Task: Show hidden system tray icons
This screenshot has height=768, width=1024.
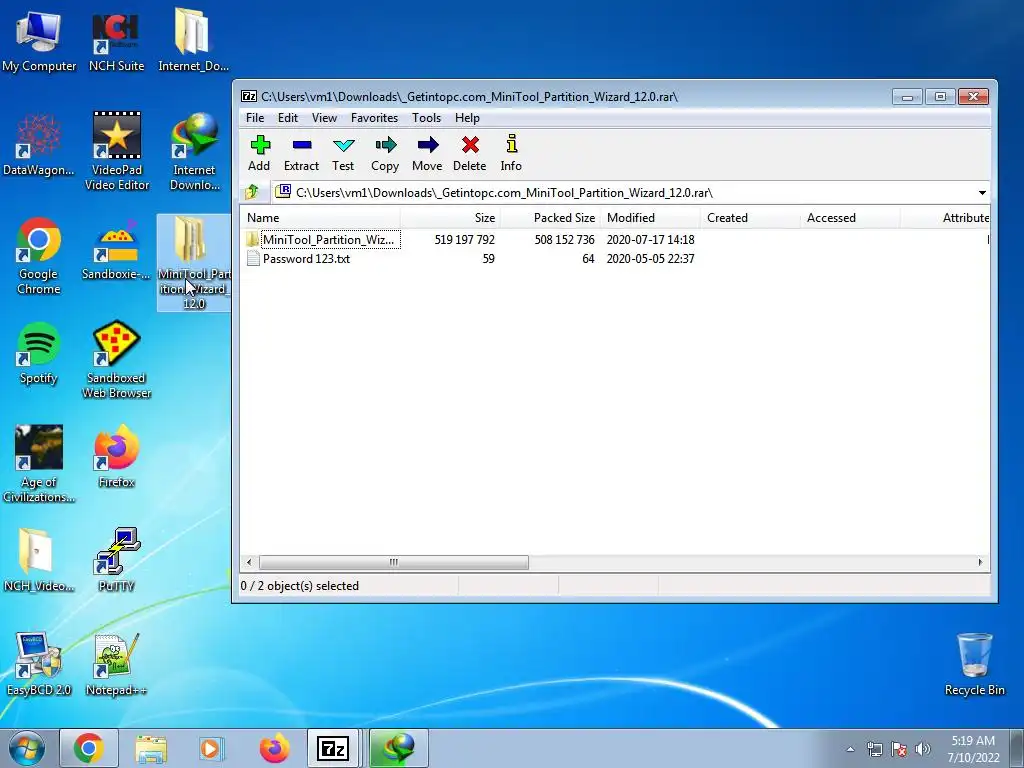Action: point(850,749)
